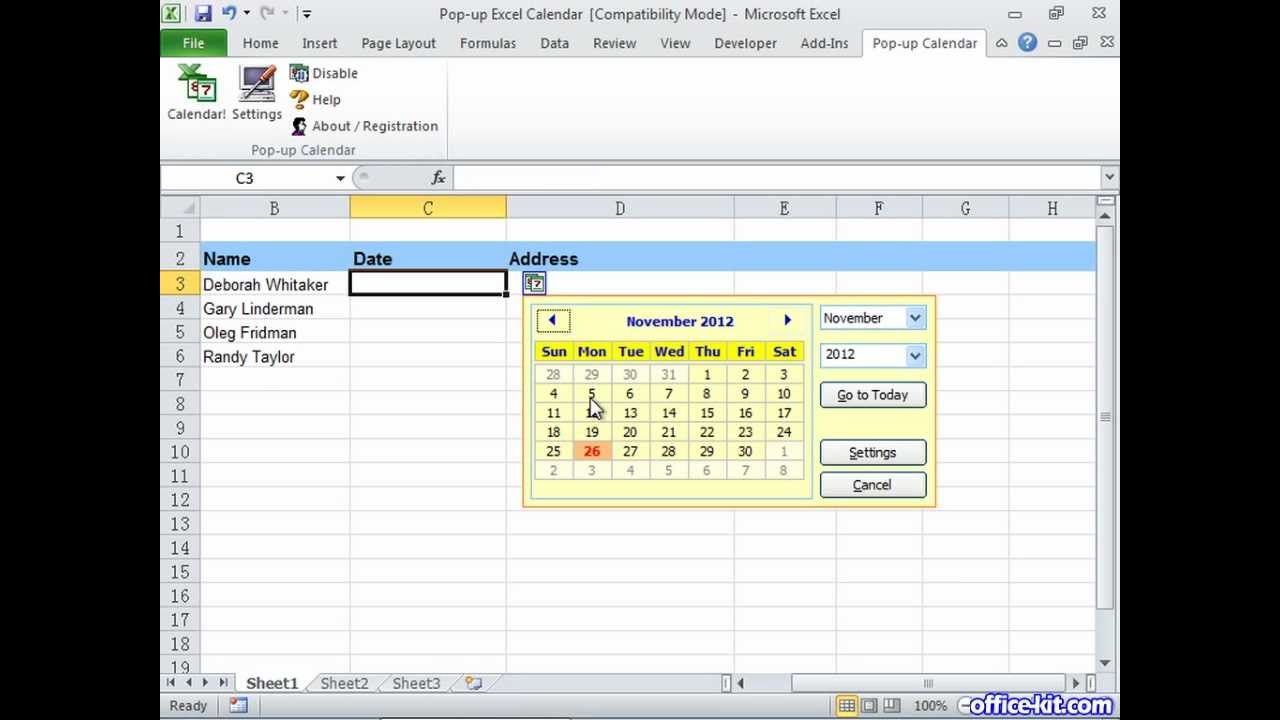This screenshot has width=1280, height=720.
Task: Switch to the Add-Ins ribbon tab
Action: point(824,43)
